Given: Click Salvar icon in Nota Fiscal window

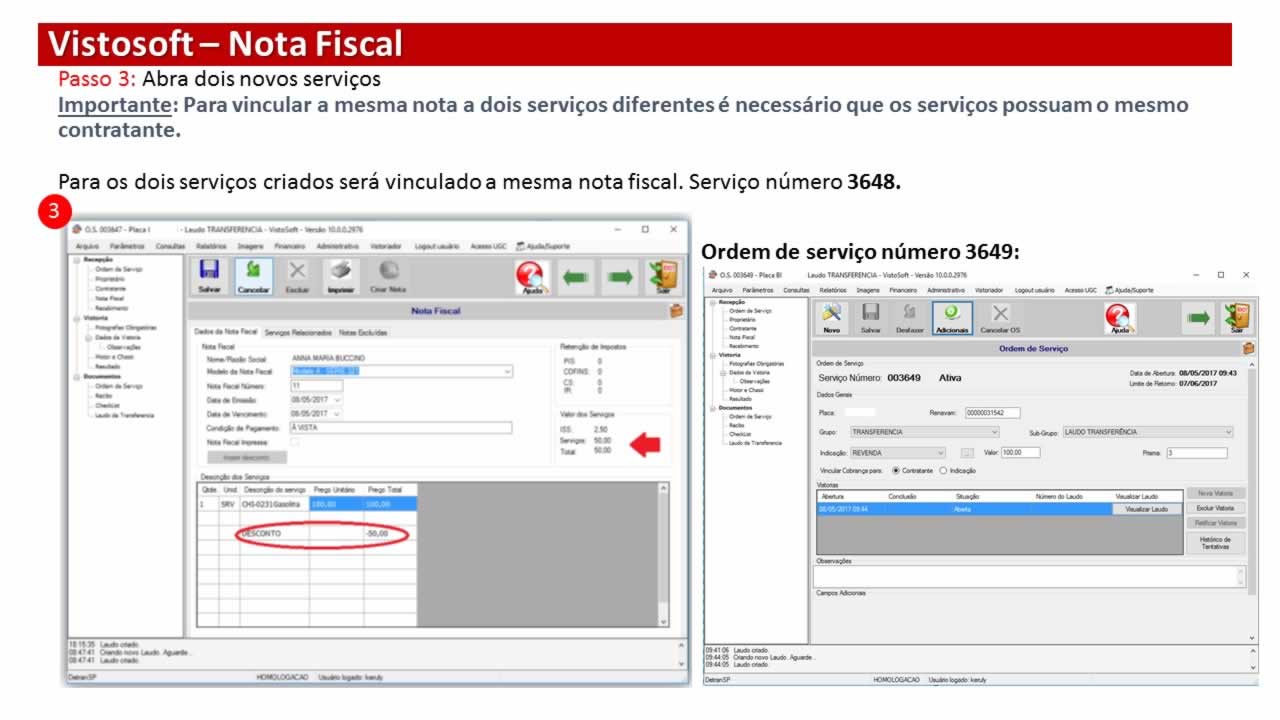Looking at the screenshot, I should [x=209, y=276].
